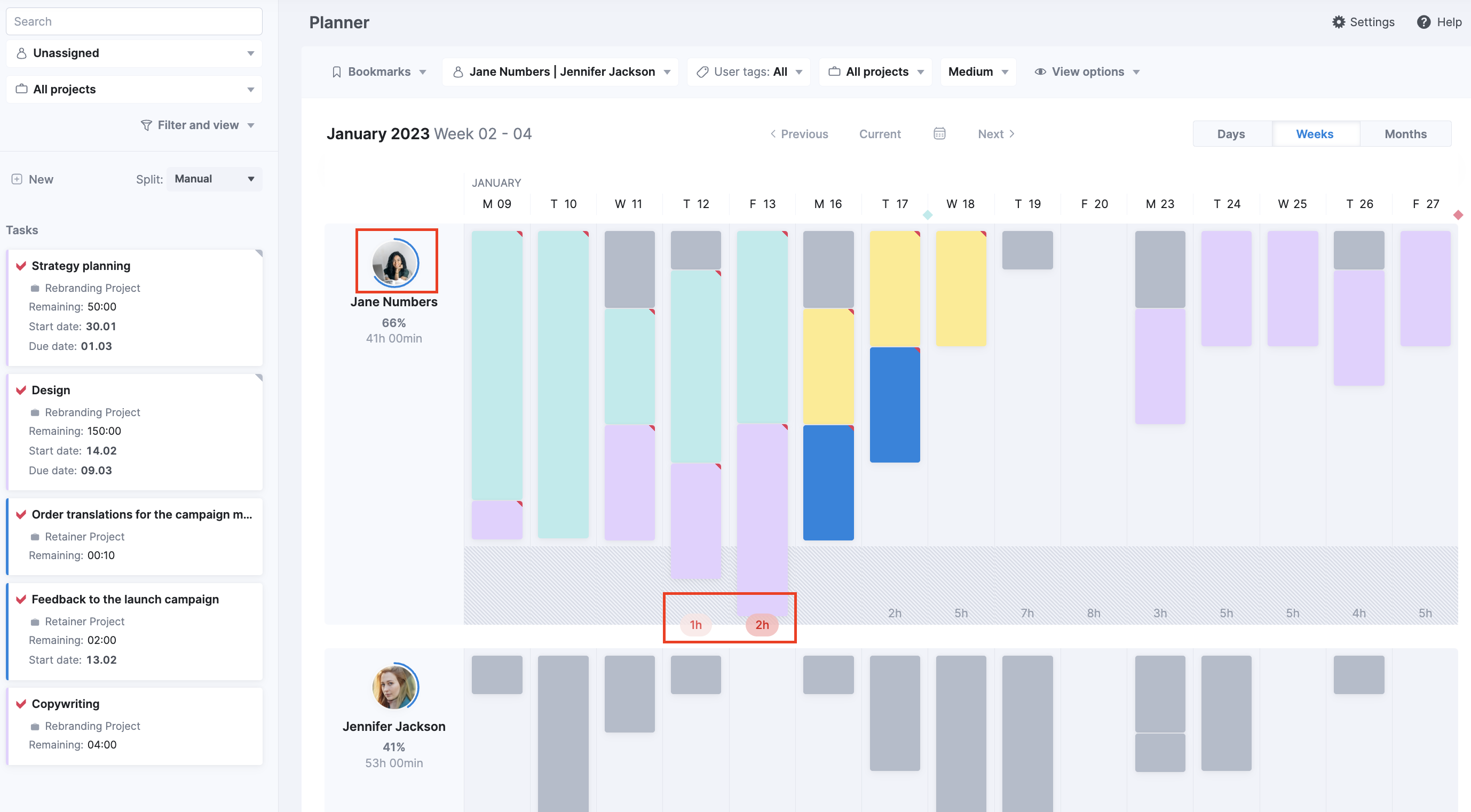The height and width of the screenshot is (812, 1471).
Task: Open the Split Manual dropdown
Action: pos(214,179)
